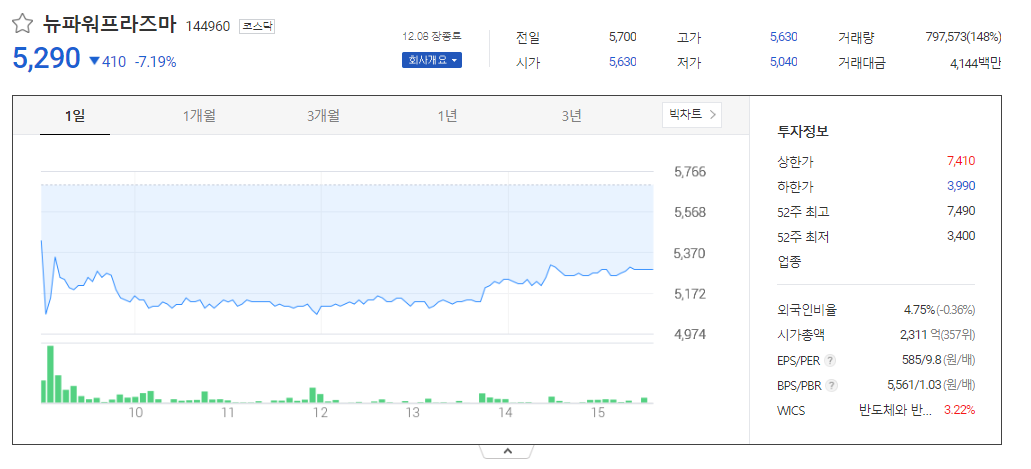The width and height of the screenshot is (1031, 469).
Task: Open the 빅차트 button
Action: point(692,114)
